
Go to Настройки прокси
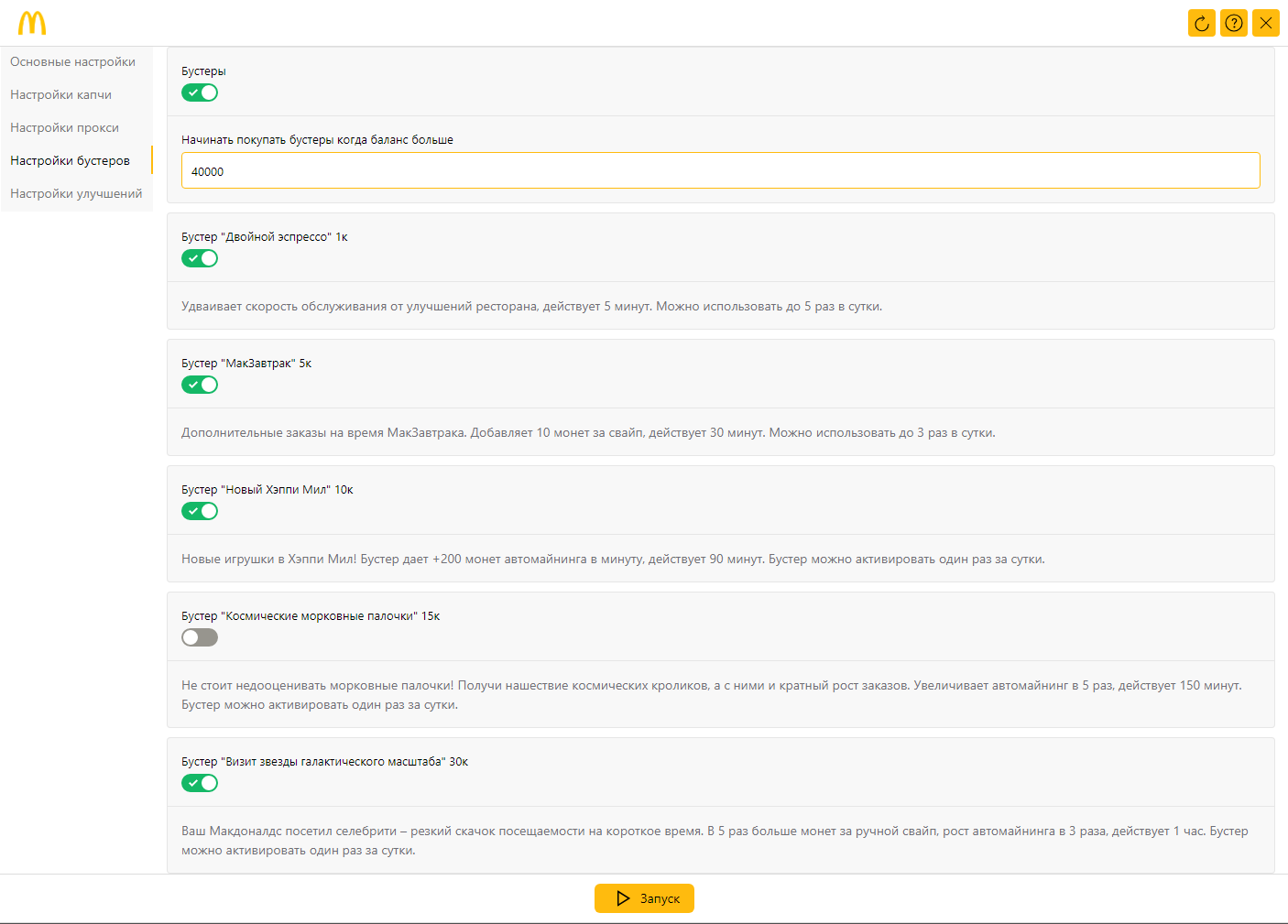pos(65,128)
